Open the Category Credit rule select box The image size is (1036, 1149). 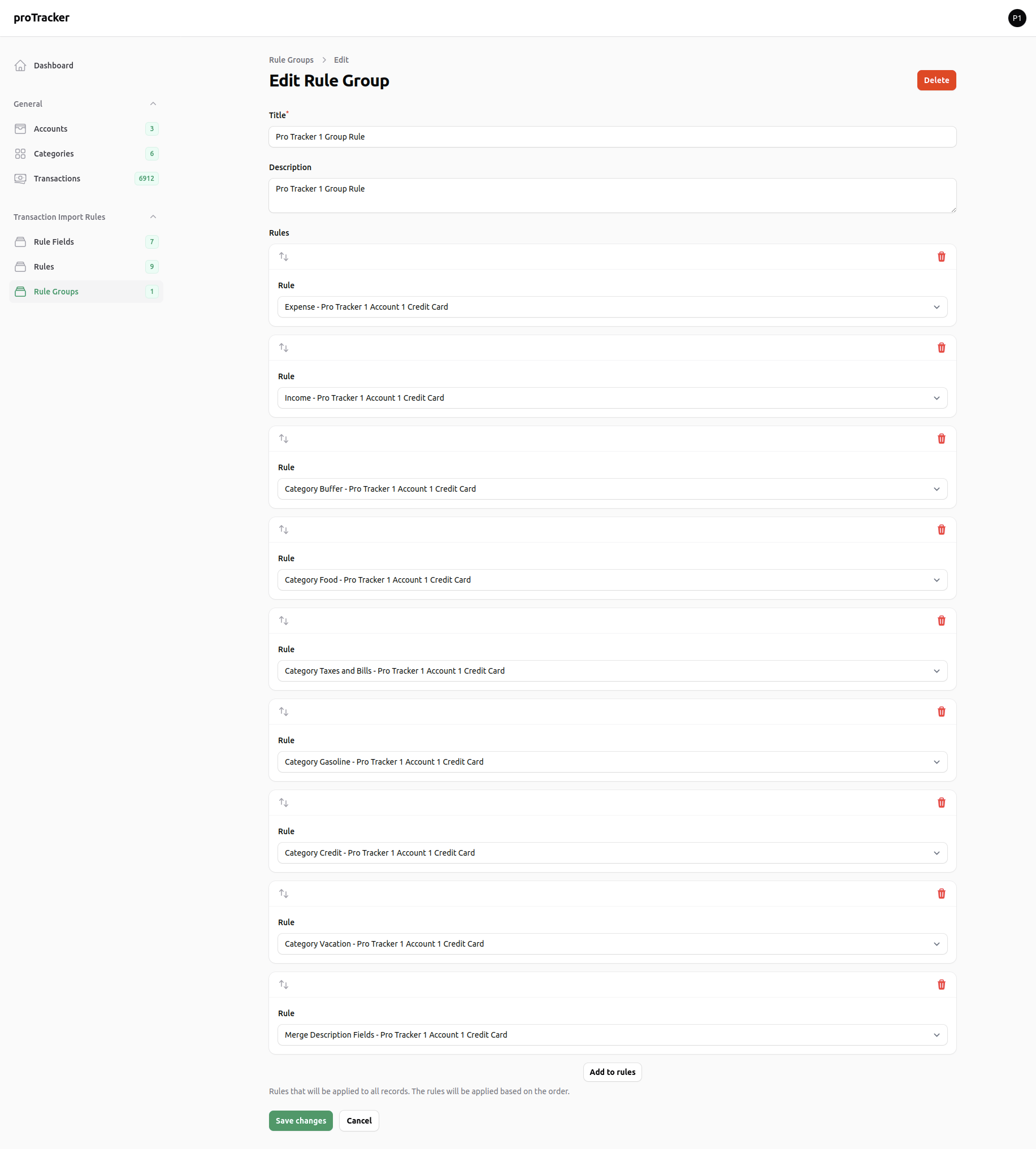coord(612,852)
